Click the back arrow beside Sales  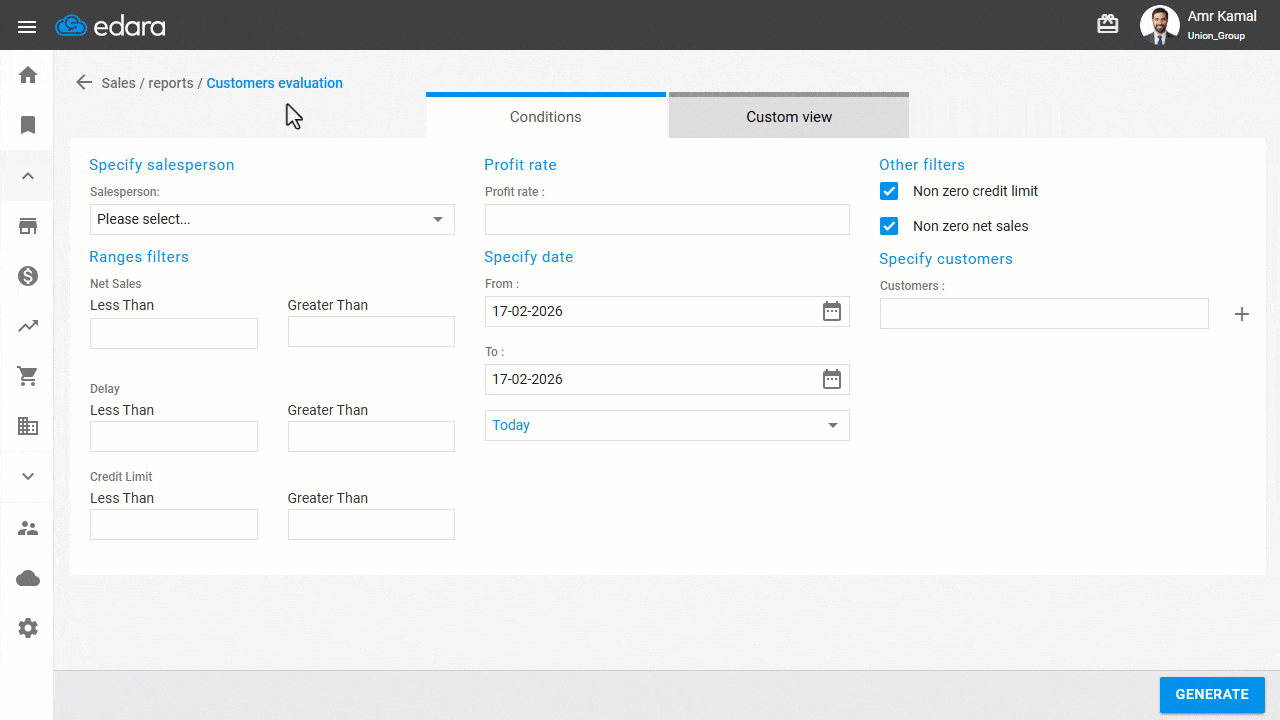click(84, 83)
